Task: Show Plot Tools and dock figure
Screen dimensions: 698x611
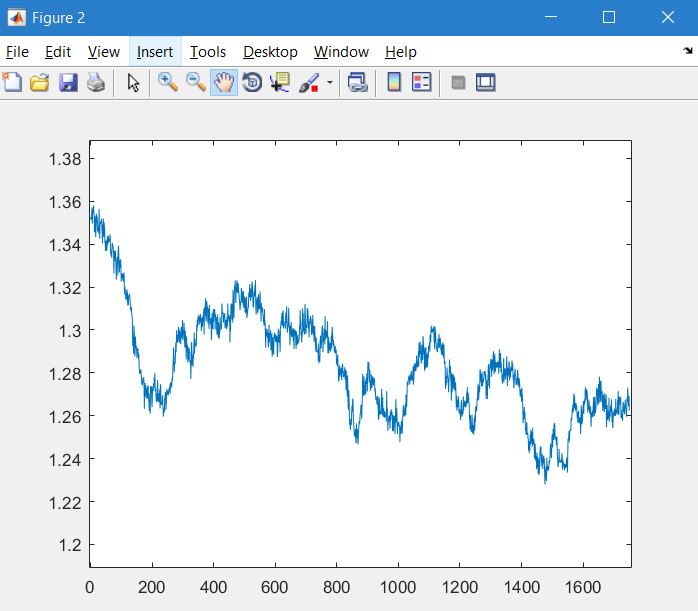Action: coord(486,82)
